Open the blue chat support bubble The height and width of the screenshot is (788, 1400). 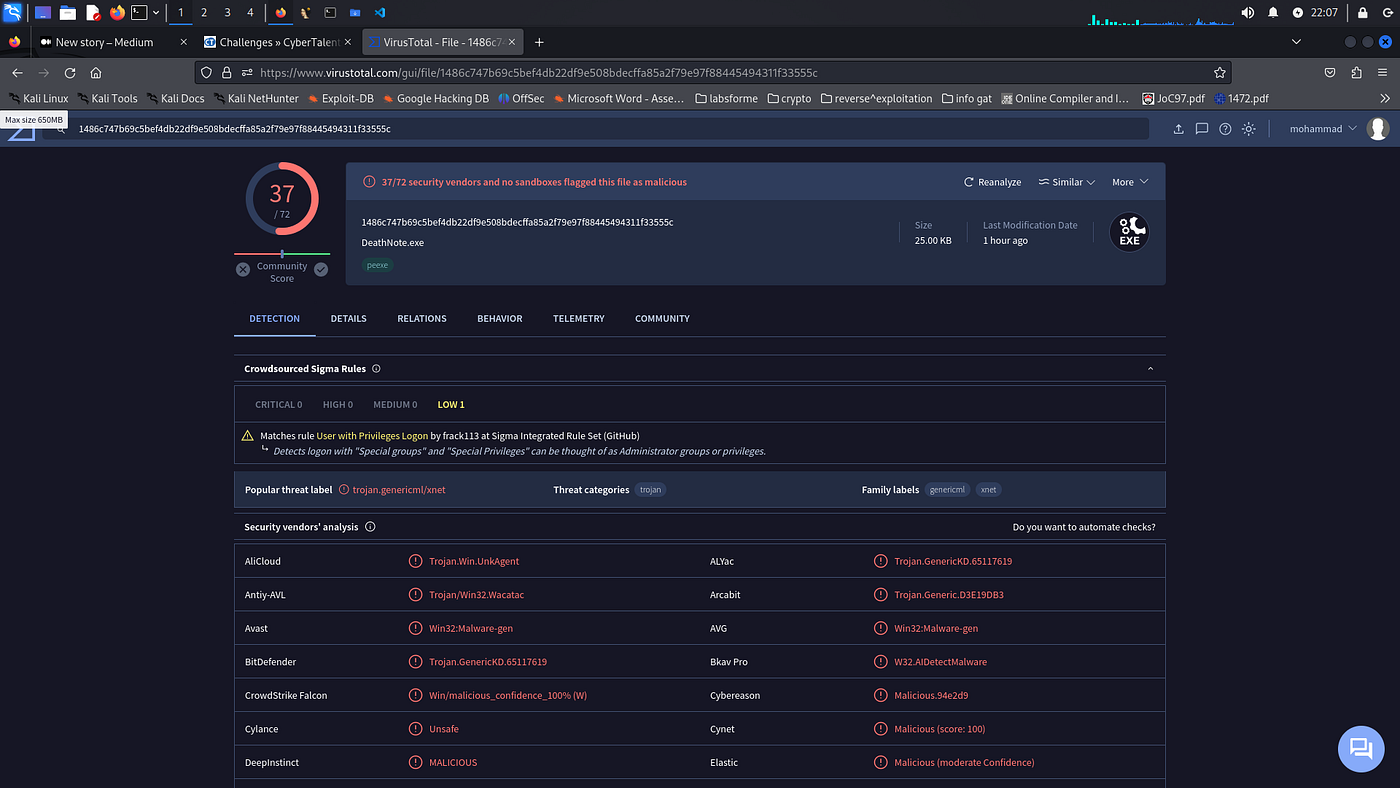[x=1360, y=748]
